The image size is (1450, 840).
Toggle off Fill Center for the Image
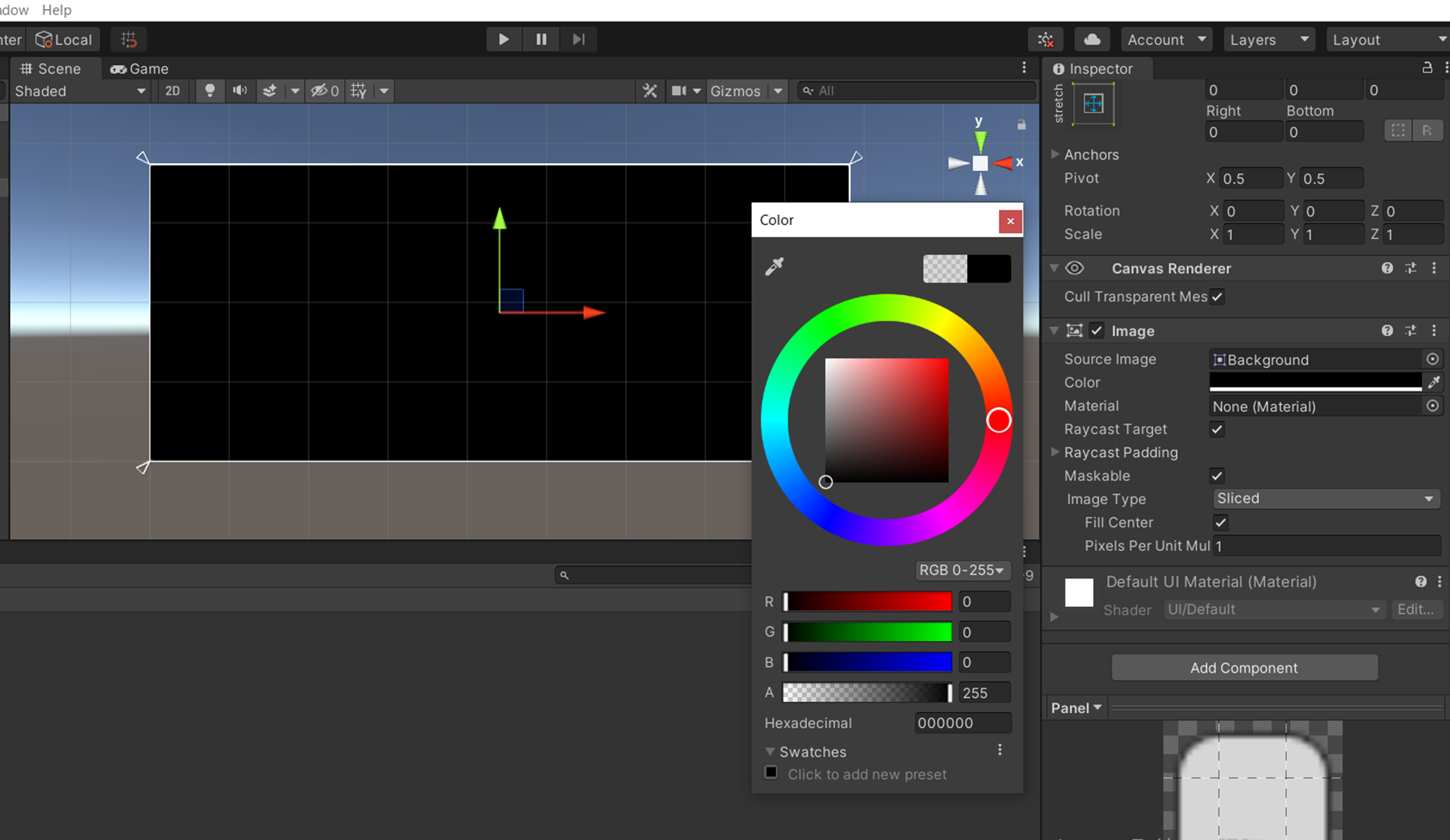coord(1220,523)
